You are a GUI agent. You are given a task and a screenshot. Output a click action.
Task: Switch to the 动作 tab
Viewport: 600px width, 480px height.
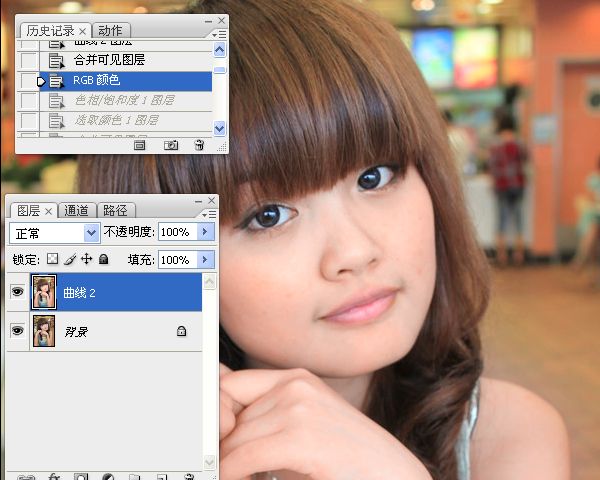pos(110,31)
